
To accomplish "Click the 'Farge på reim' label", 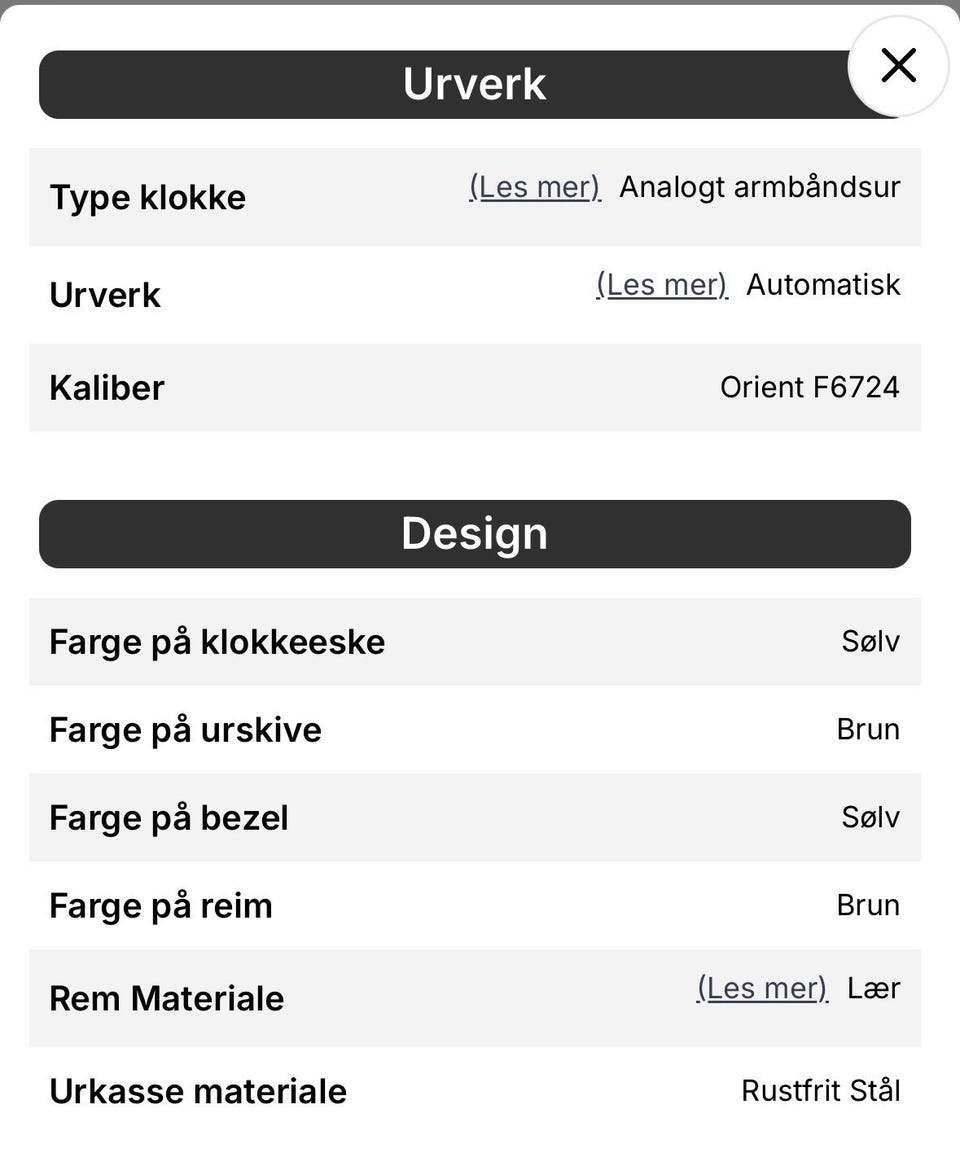I will [x=161, y=906].
